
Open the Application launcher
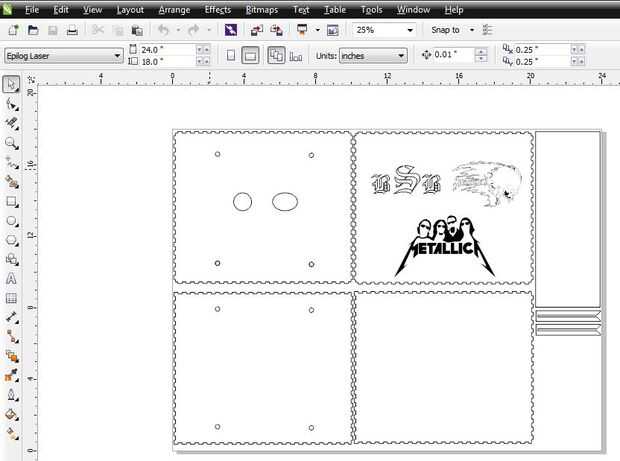pyautogui.click(x=302, y=30)
